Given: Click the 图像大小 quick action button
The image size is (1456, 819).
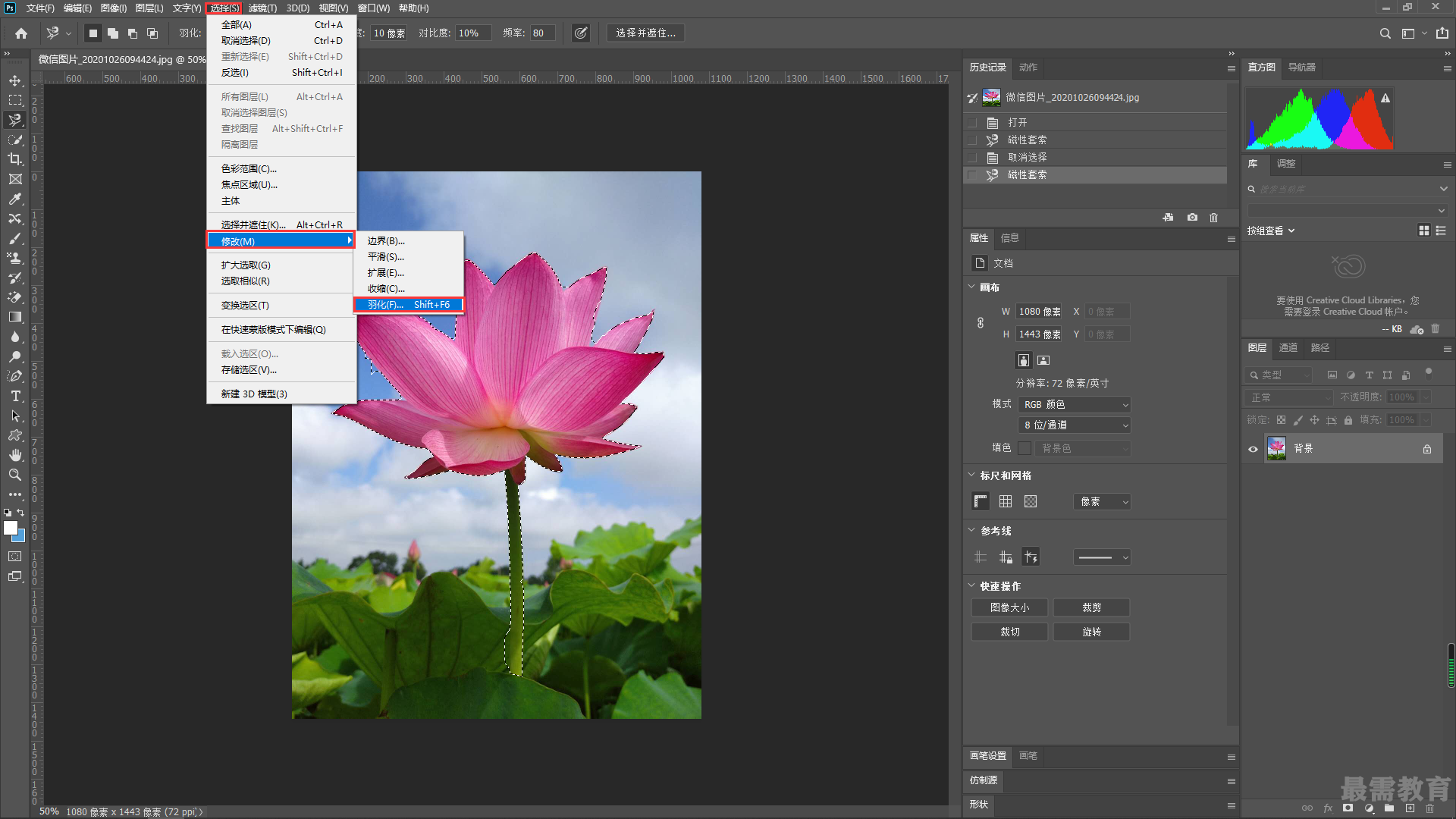Looking at the screenshot, I should 1010,607.
